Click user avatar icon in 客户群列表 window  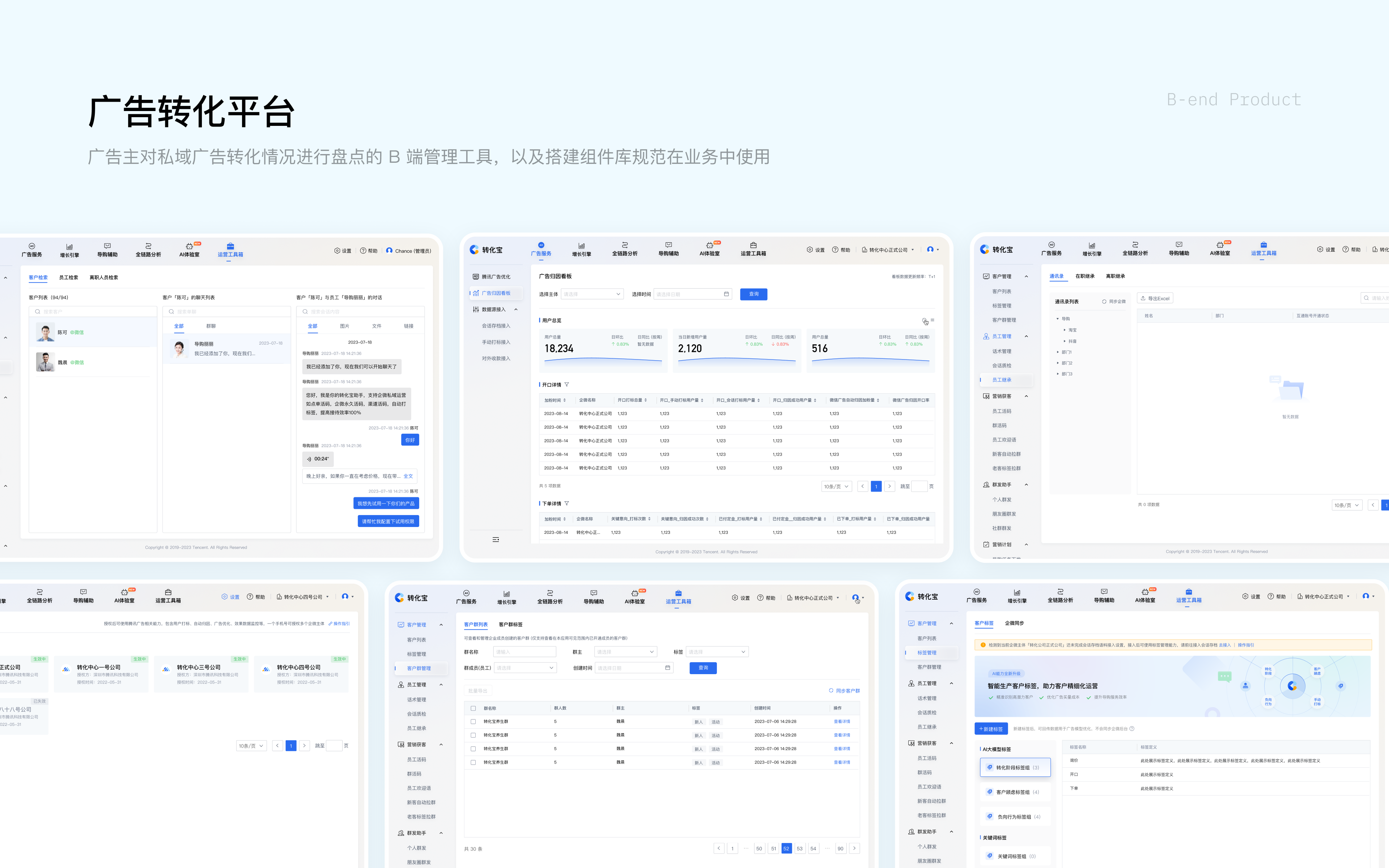tap(855, 597)
